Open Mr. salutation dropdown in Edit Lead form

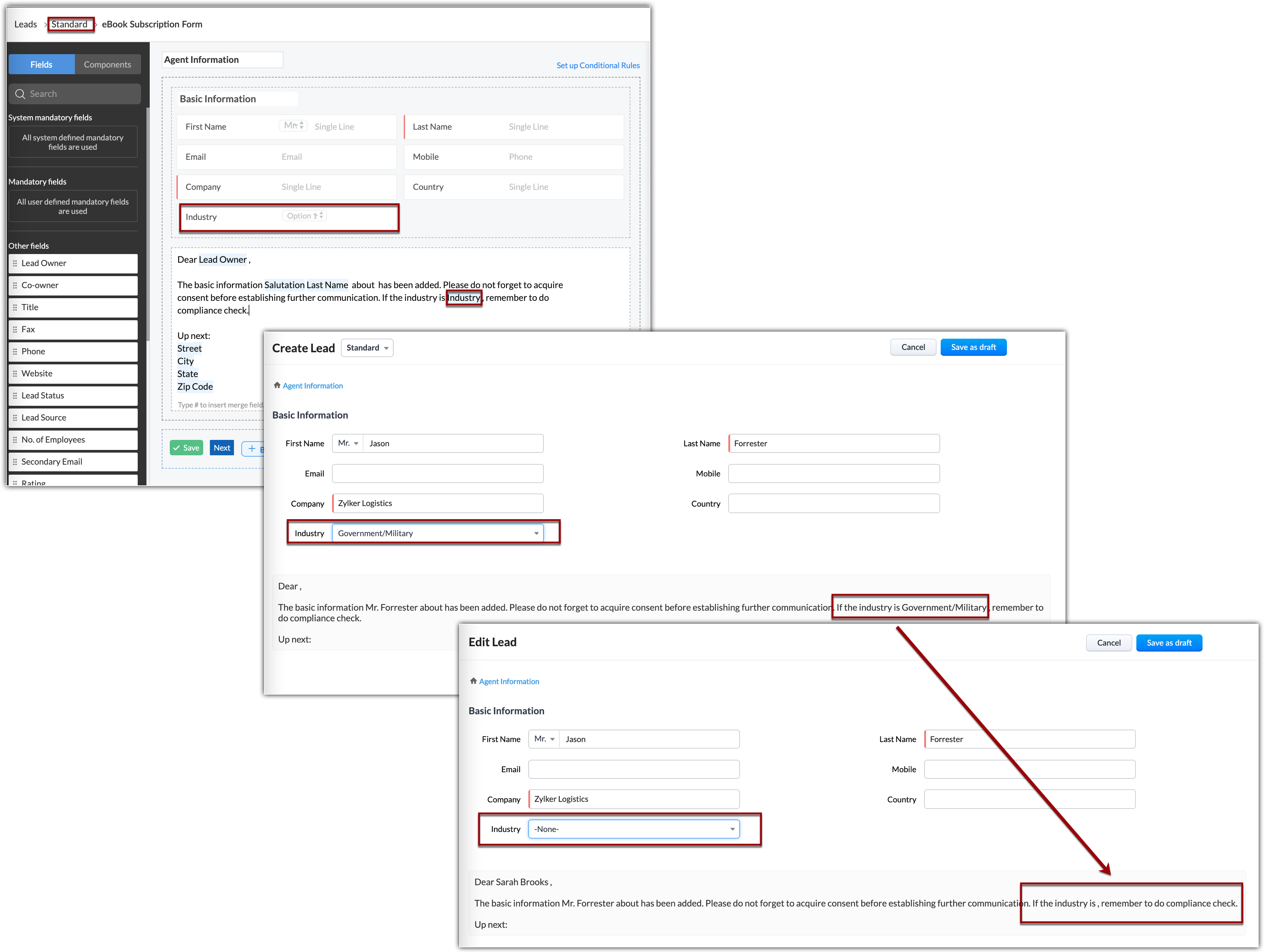click(544, 739)
